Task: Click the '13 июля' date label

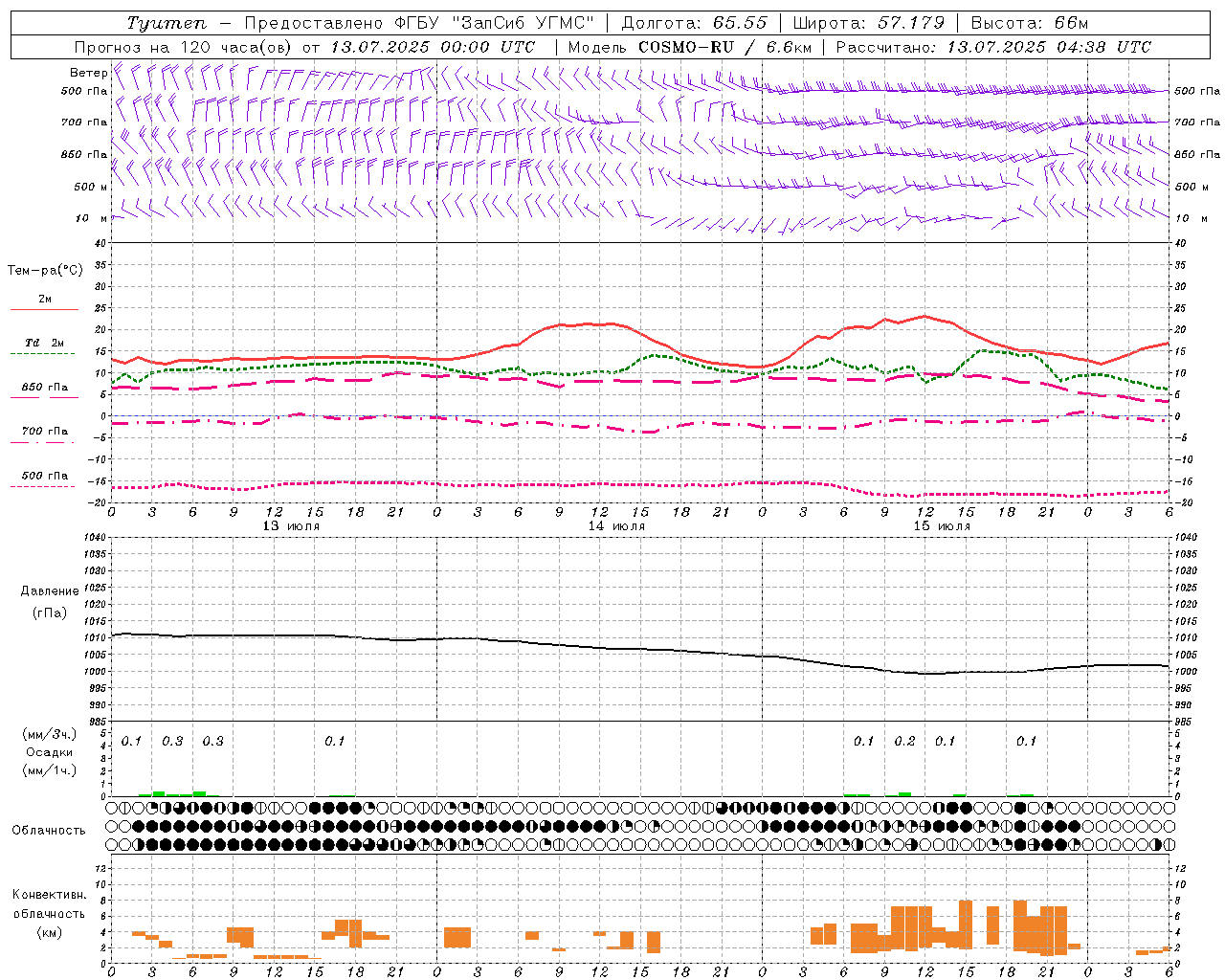Action: pyautogui.click(x=291, y=526)
